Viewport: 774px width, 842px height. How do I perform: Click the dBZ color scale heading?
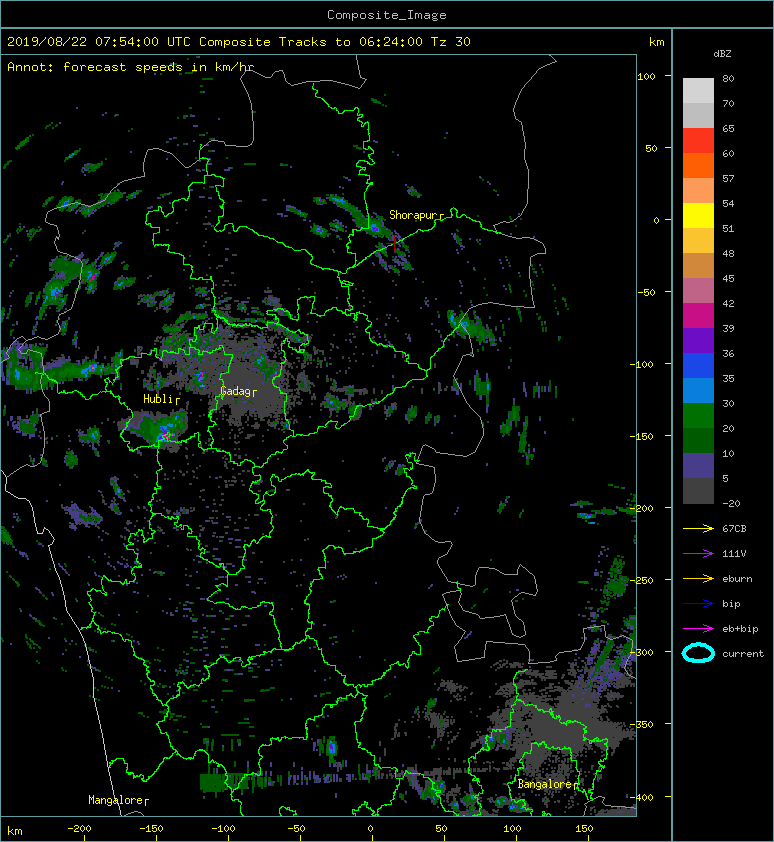tap(722, 54)
